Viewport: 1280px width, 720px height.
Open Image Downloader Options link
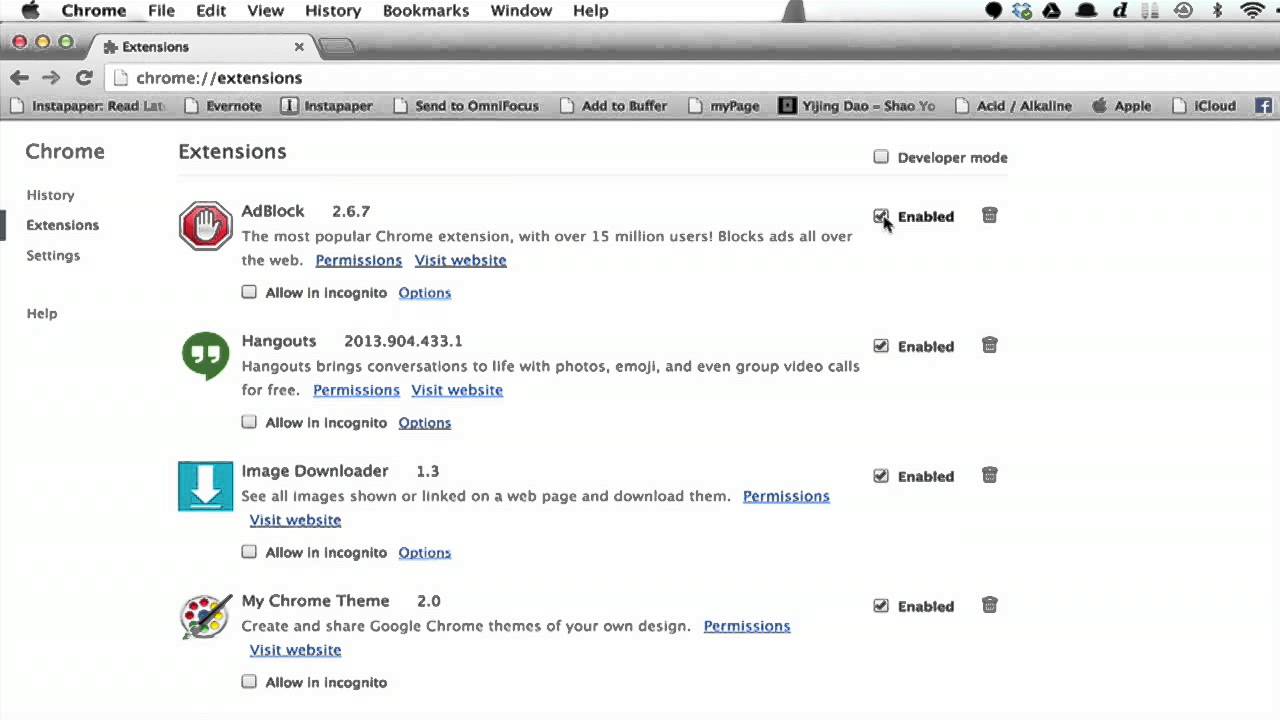425,552
